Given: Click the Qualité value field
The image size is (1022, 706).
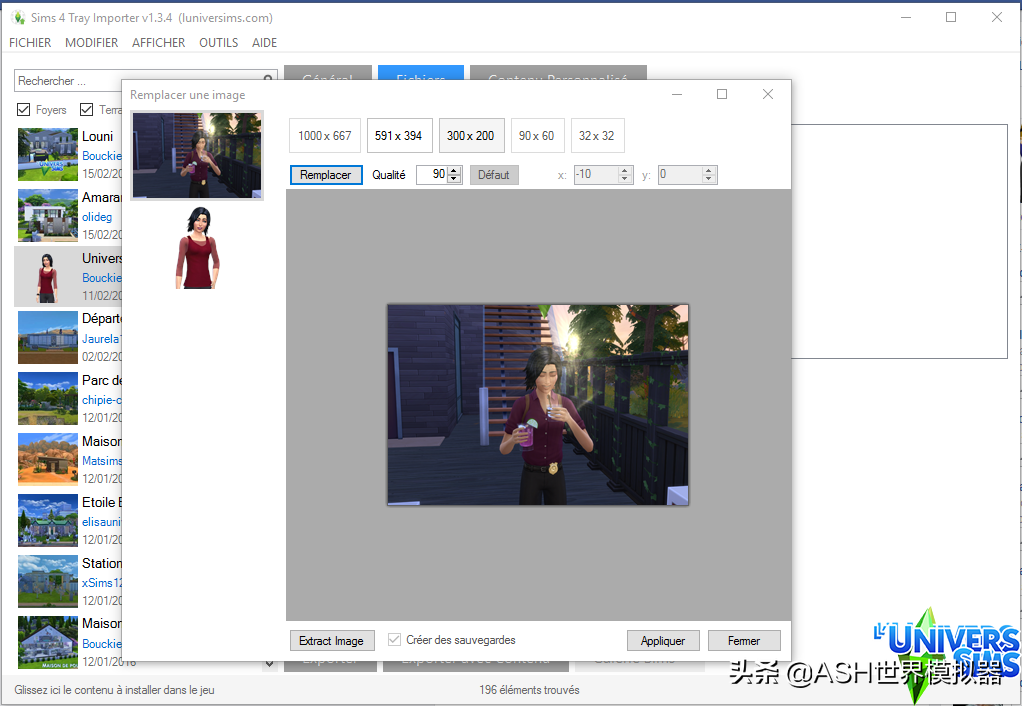Looking at the screenshot, I should (431, 175).
